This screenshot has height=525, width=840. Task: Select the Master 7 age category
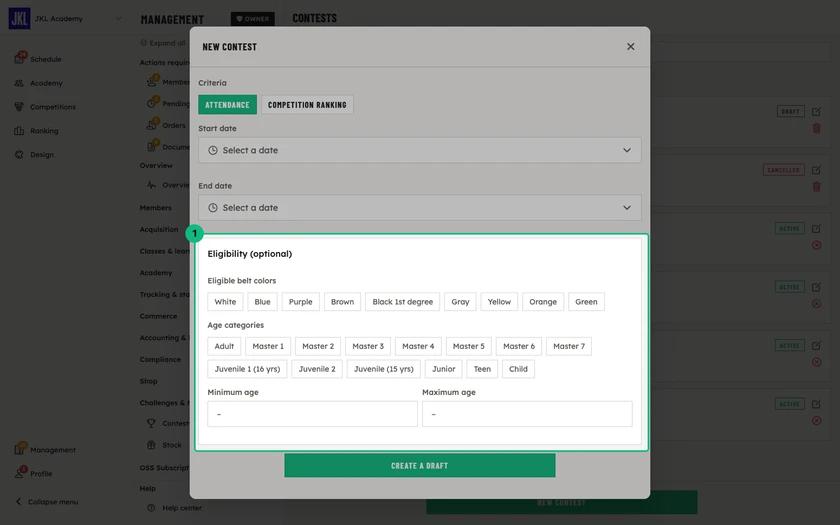[569, 346]
